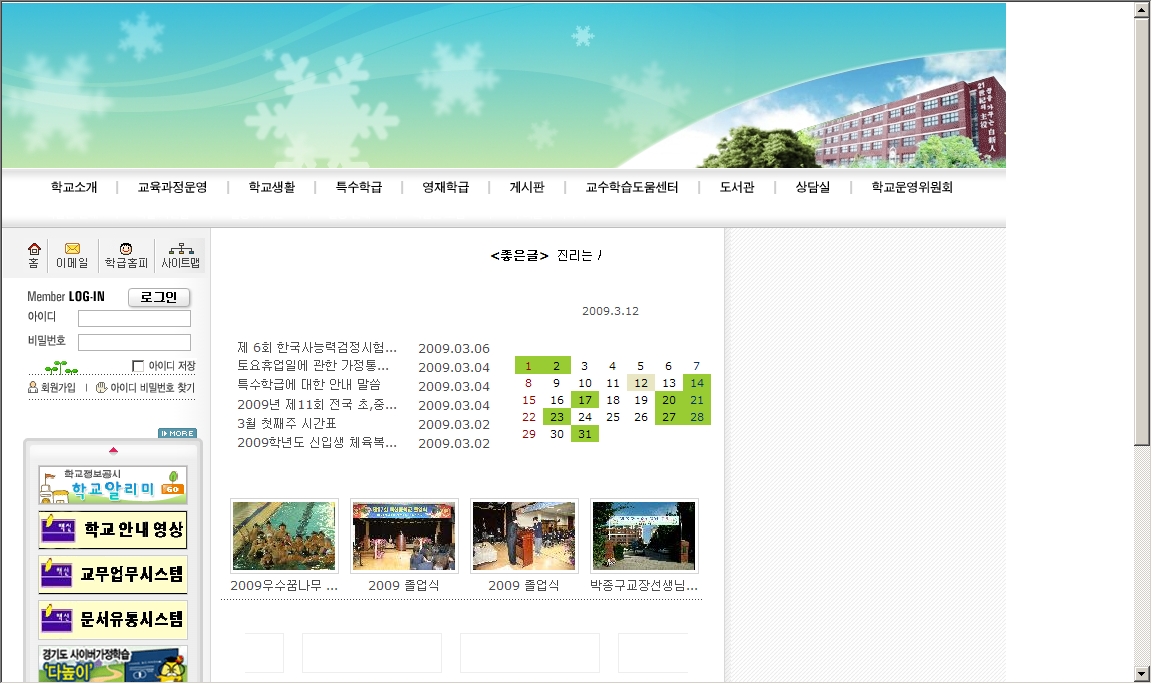
Task: Click the Home (홈) icon
Action: 34,249
